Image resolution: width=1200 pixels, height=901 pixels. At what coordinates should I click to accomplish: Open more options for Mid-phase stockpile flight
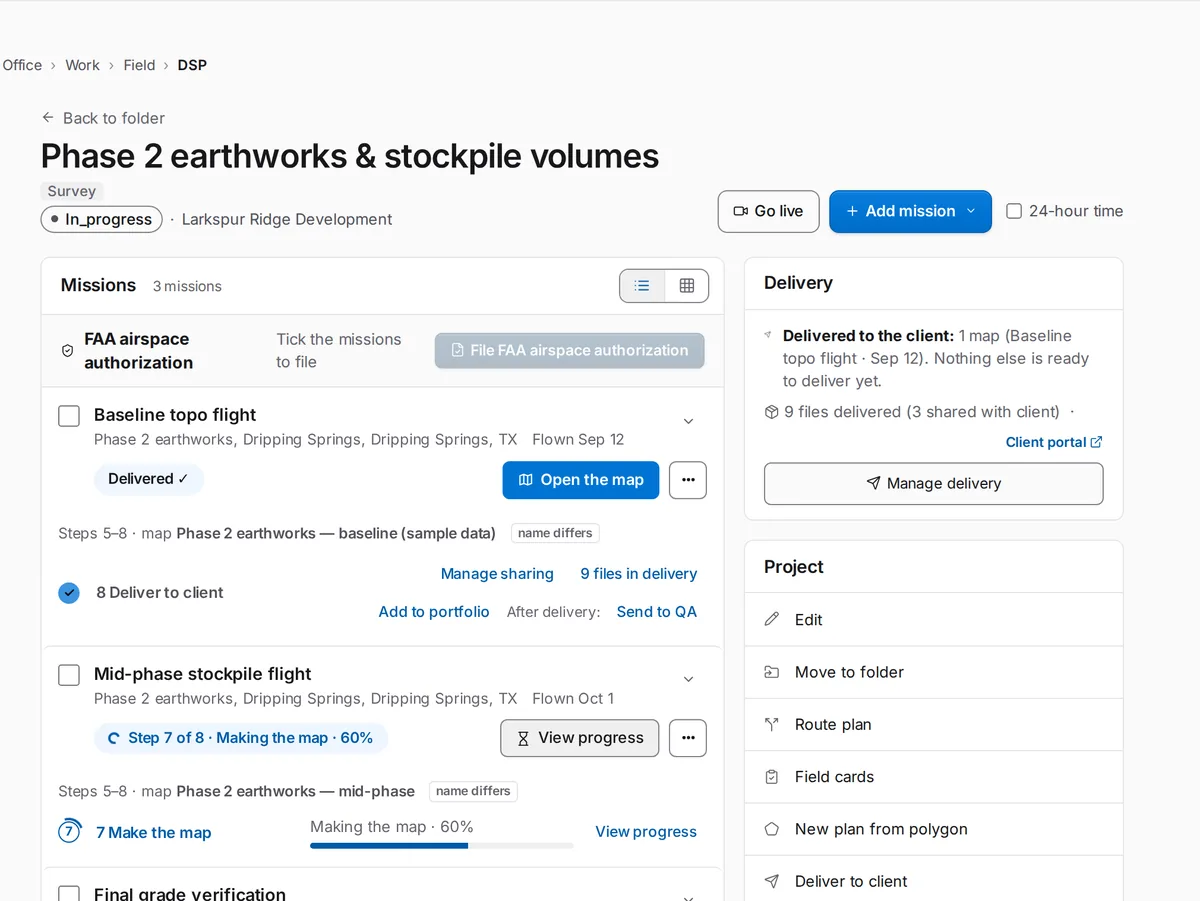(x=688, y=738)
